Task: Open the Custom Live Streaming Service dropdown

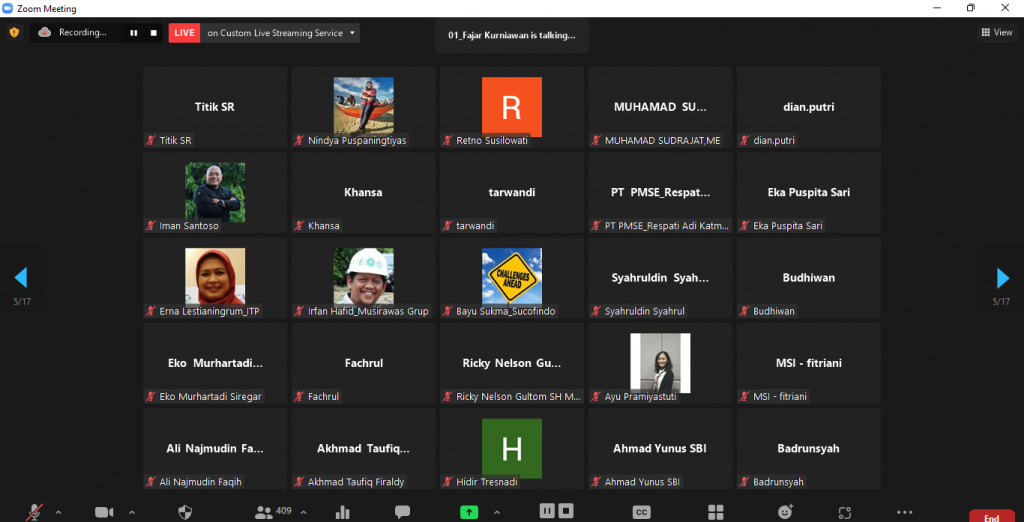Action: coord(279,33)
